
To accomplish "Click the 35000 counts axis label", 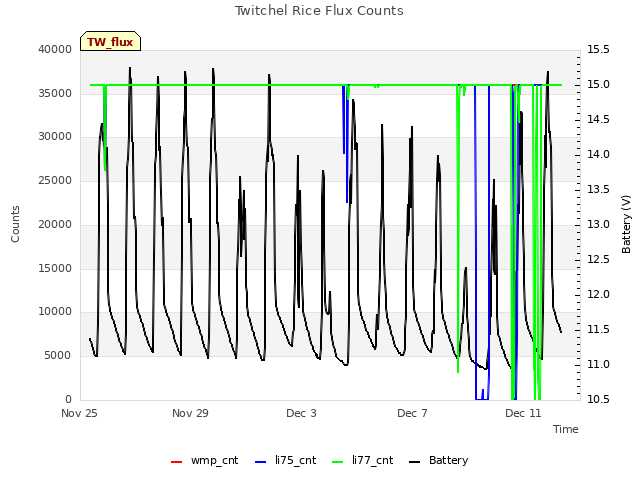I will tap(55, 93).
